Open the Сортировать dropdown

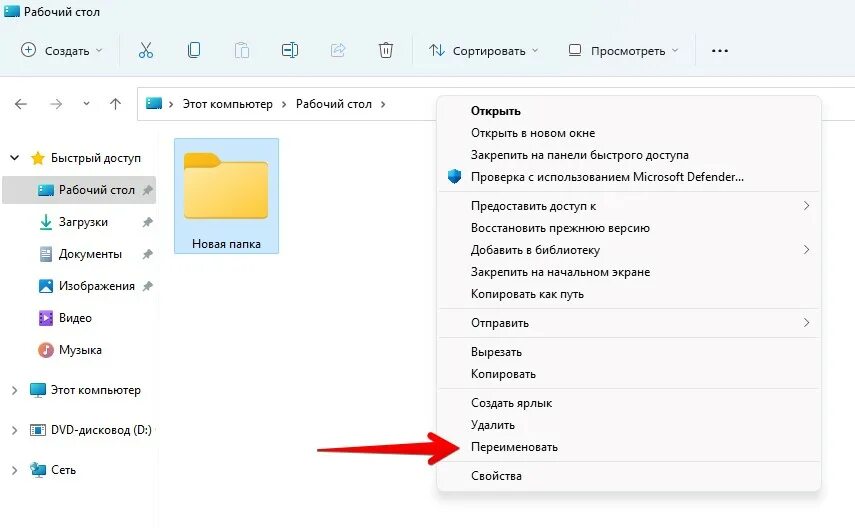[x=483, y=51]
